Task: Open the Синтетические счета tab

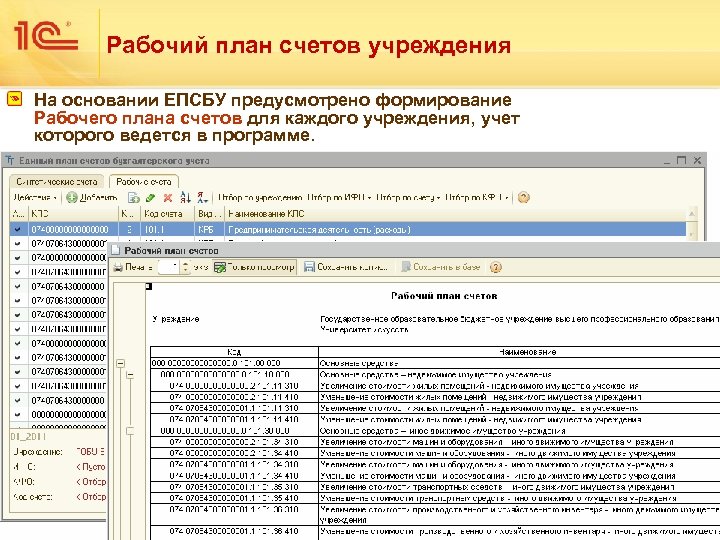Action: click(56, 182)
